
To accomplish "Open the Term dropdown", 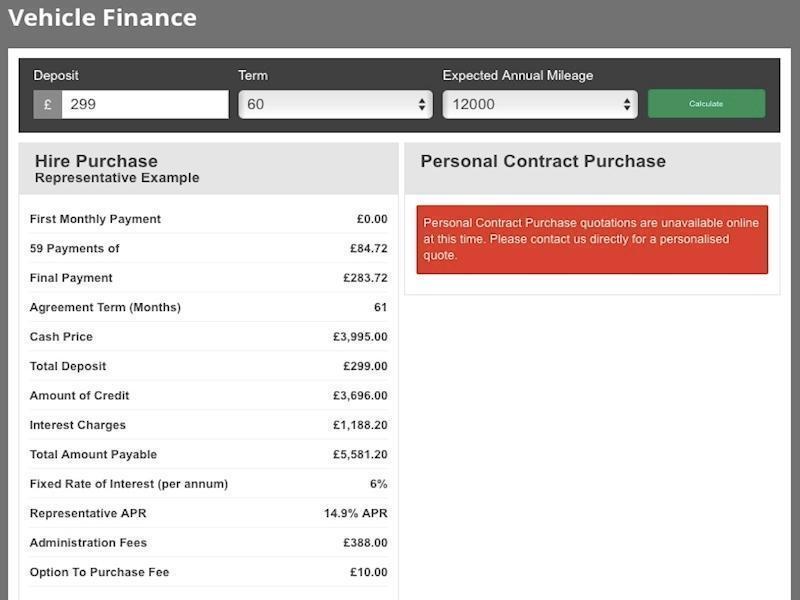I will (x=335, y=104).
